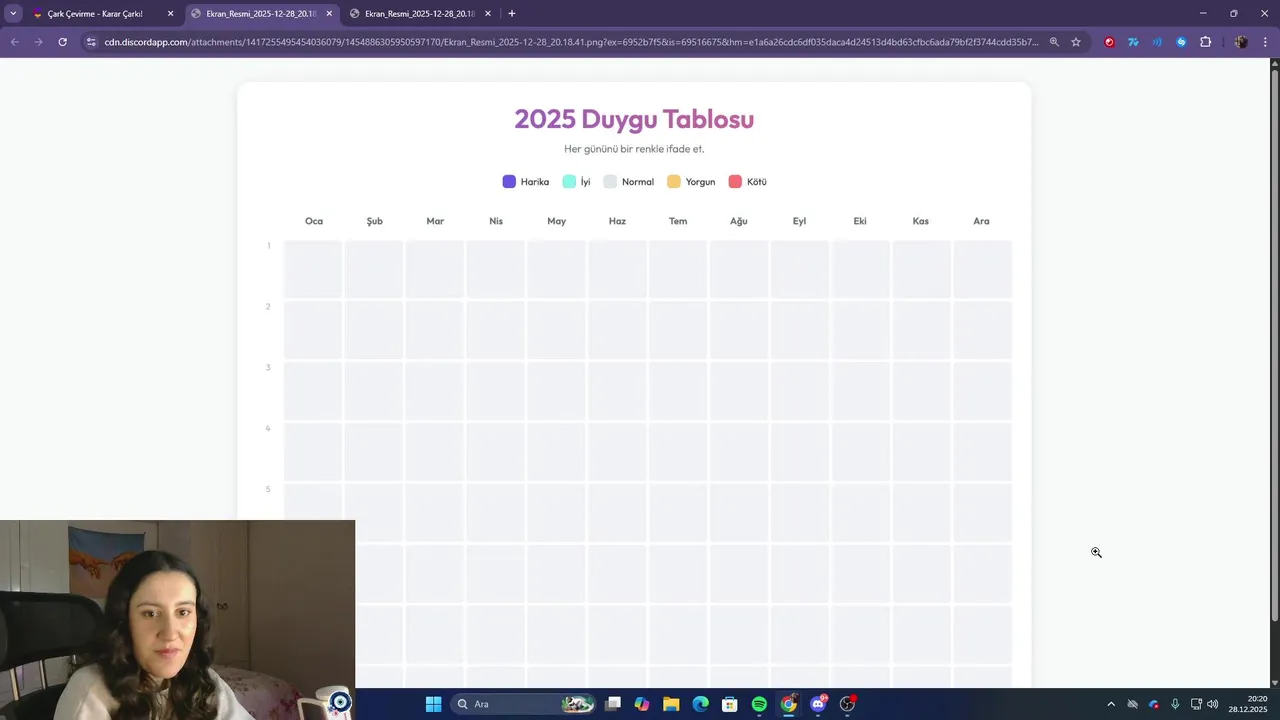Click the taskbar Ara search box

(x=525, y=704)
